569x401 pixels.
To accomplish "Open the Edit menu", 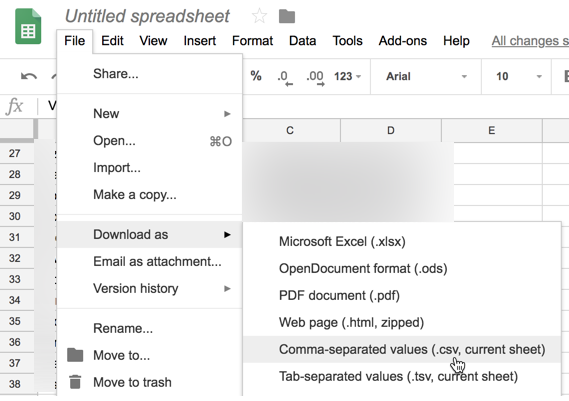I will [112, 41].
